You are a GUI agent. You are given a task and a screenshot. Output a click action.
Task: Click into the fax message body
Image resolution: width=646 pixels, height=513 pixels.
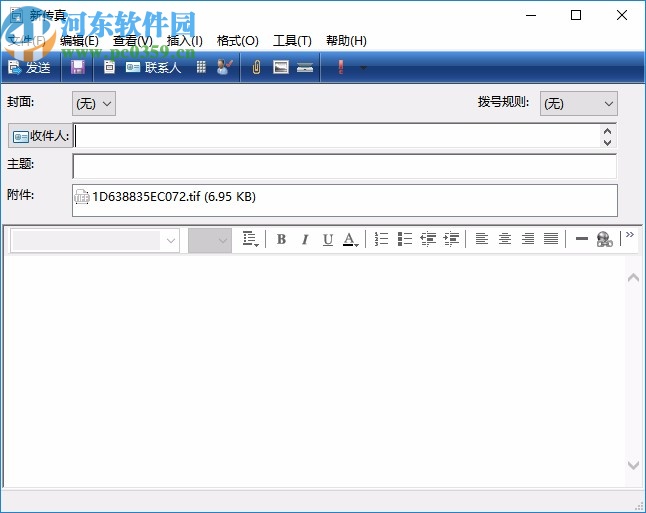pos(315,371)
